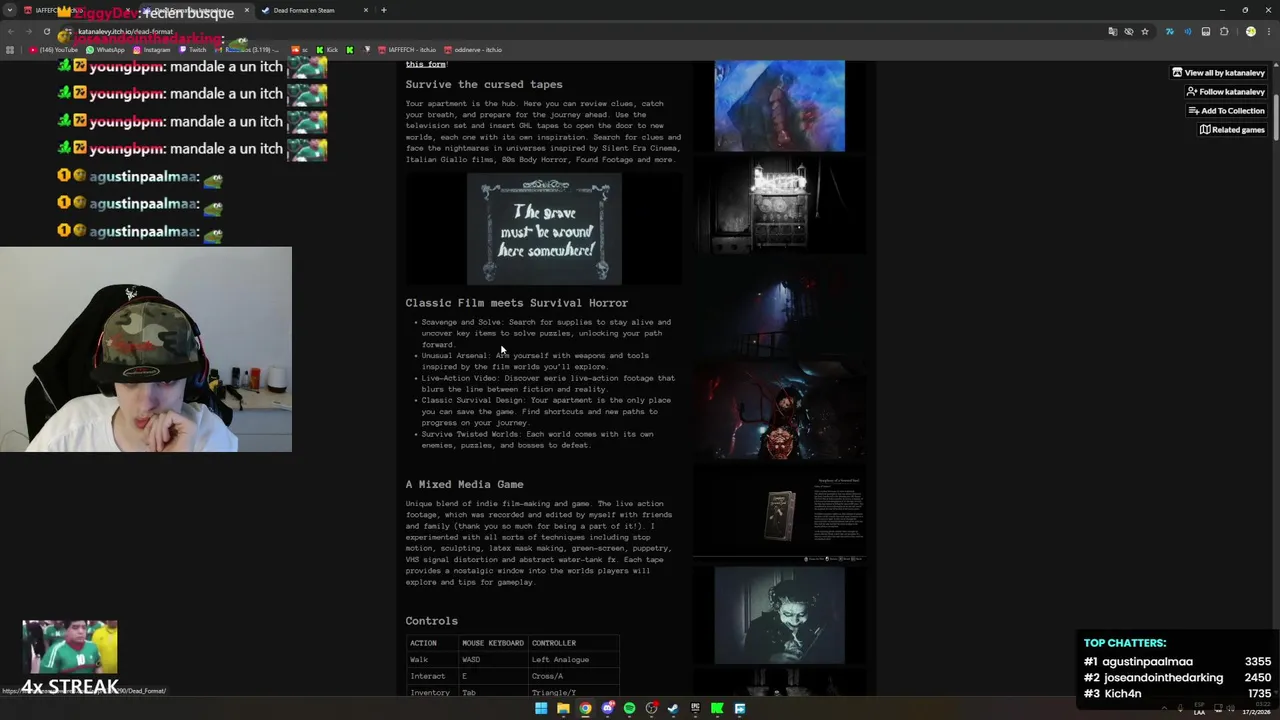Screen dimensions: 1280x720
Task: Open the Kick app in the taskbar
Action: click(x=717, y=708)
